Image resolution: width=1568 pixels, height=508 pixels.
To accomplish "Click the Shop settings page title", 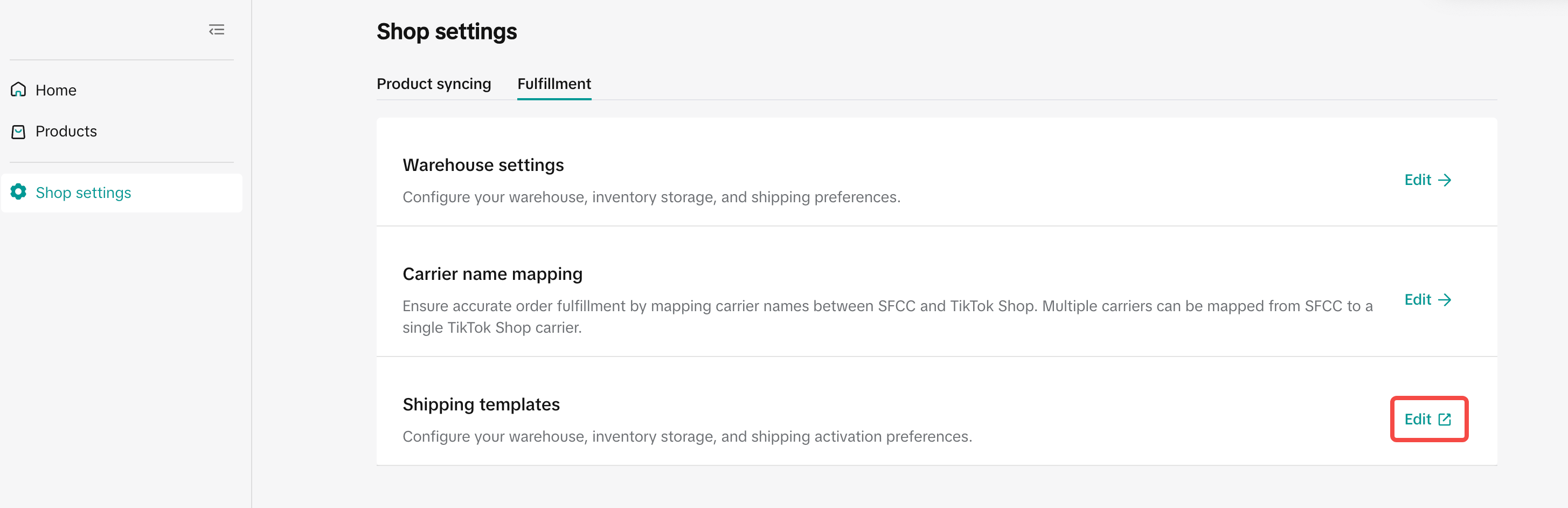I will pos(446,32).
